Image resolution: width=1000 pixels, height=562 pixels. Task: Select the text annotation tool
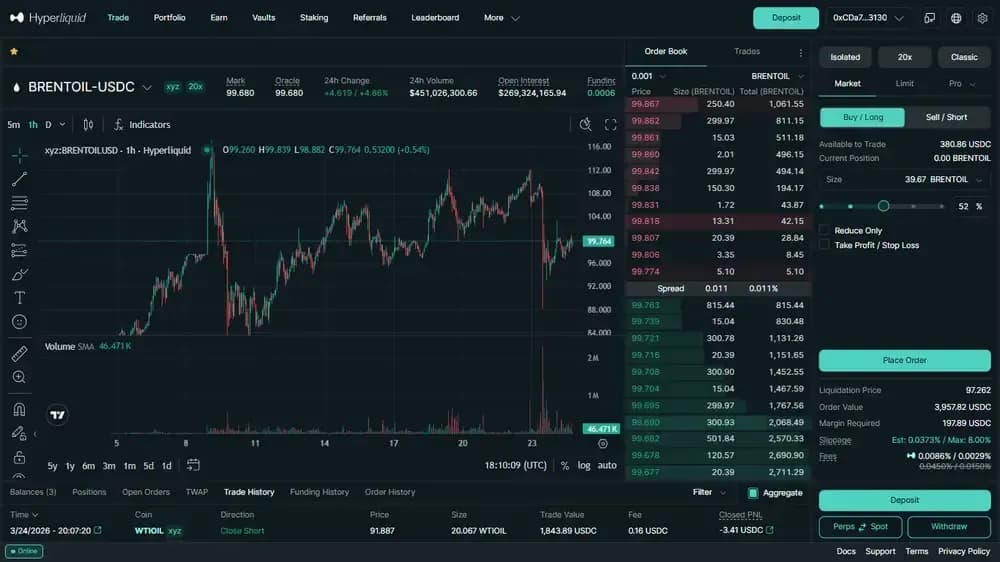pyautogui.click(x=19, y=298)
